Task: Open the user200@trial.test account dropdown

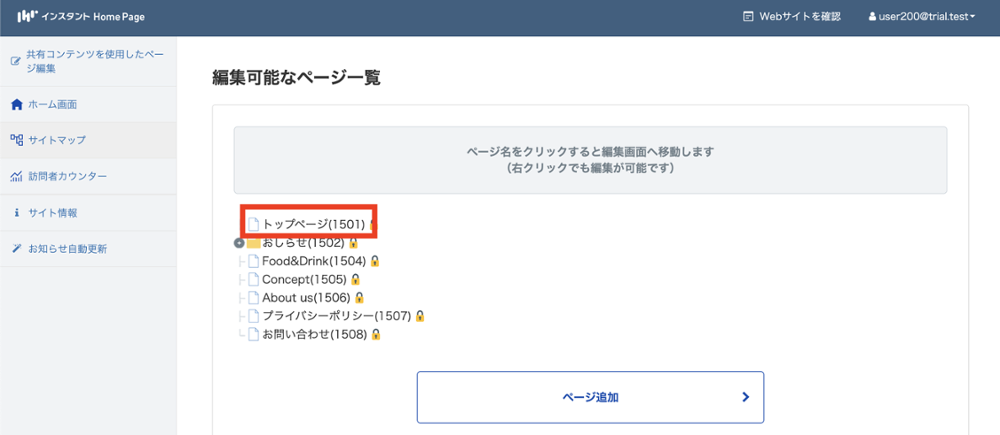Action: [x=921, y=17]
